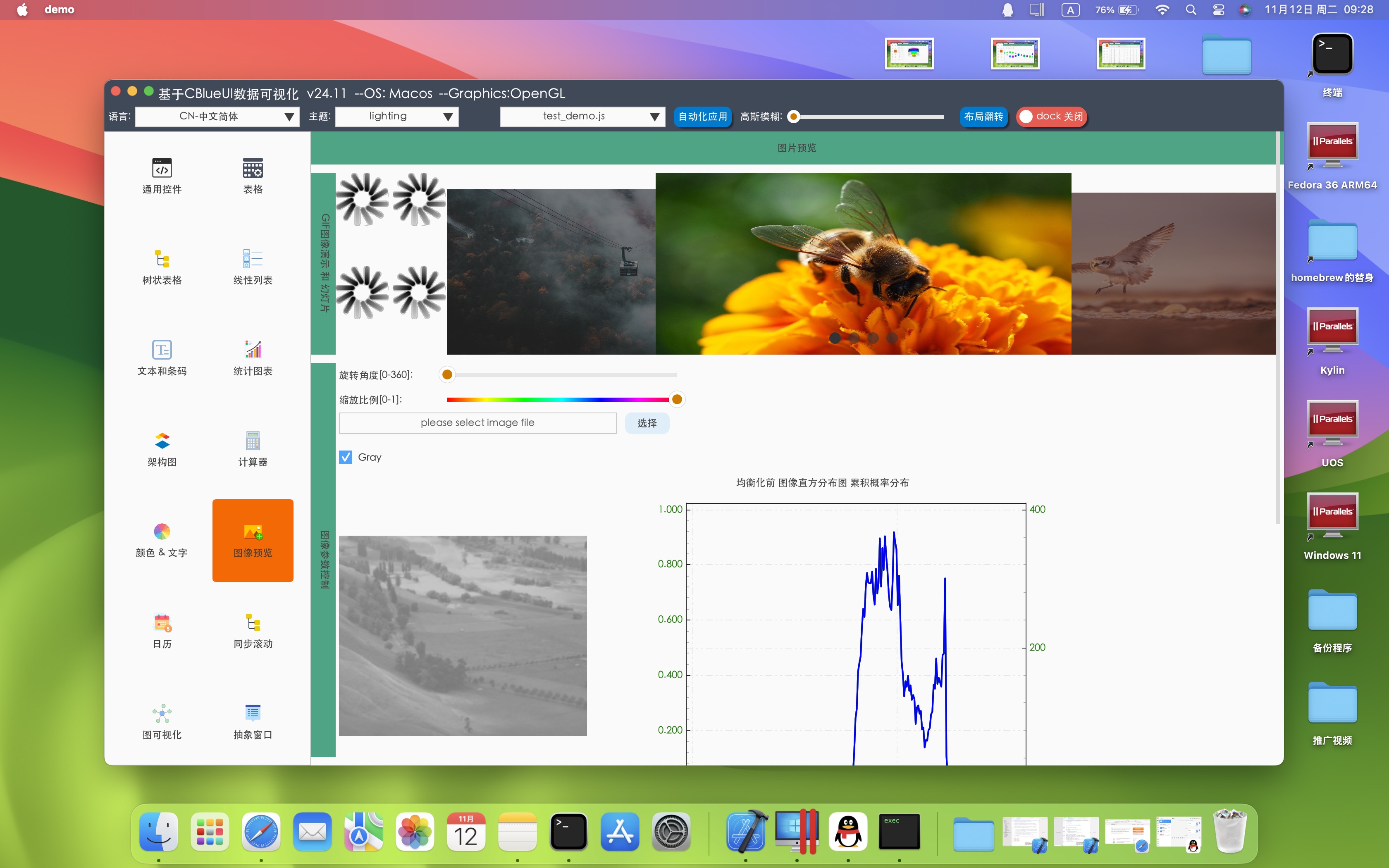Open the lighting theme dropdown

tap(396, 117)
